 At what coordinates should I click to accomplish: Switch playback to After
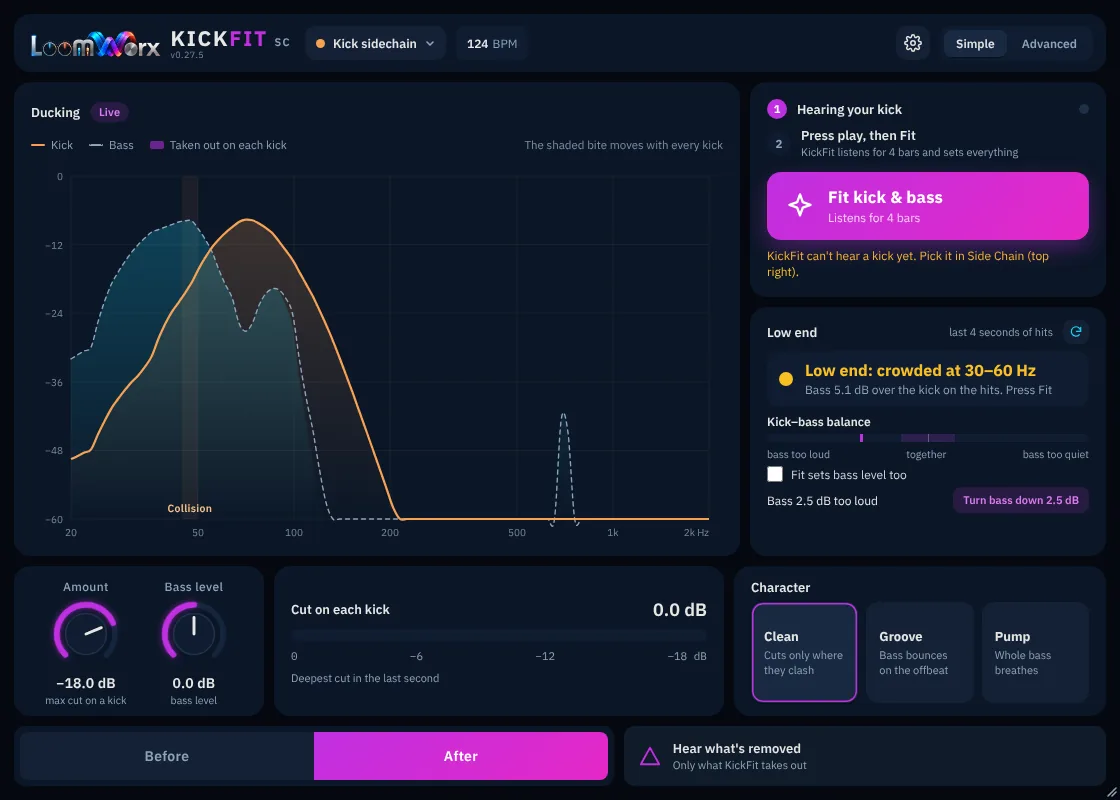(461, 756)
